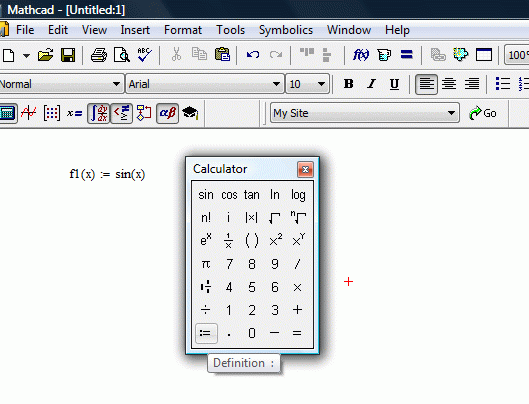Toggle Bold formatting

(349, 84)
